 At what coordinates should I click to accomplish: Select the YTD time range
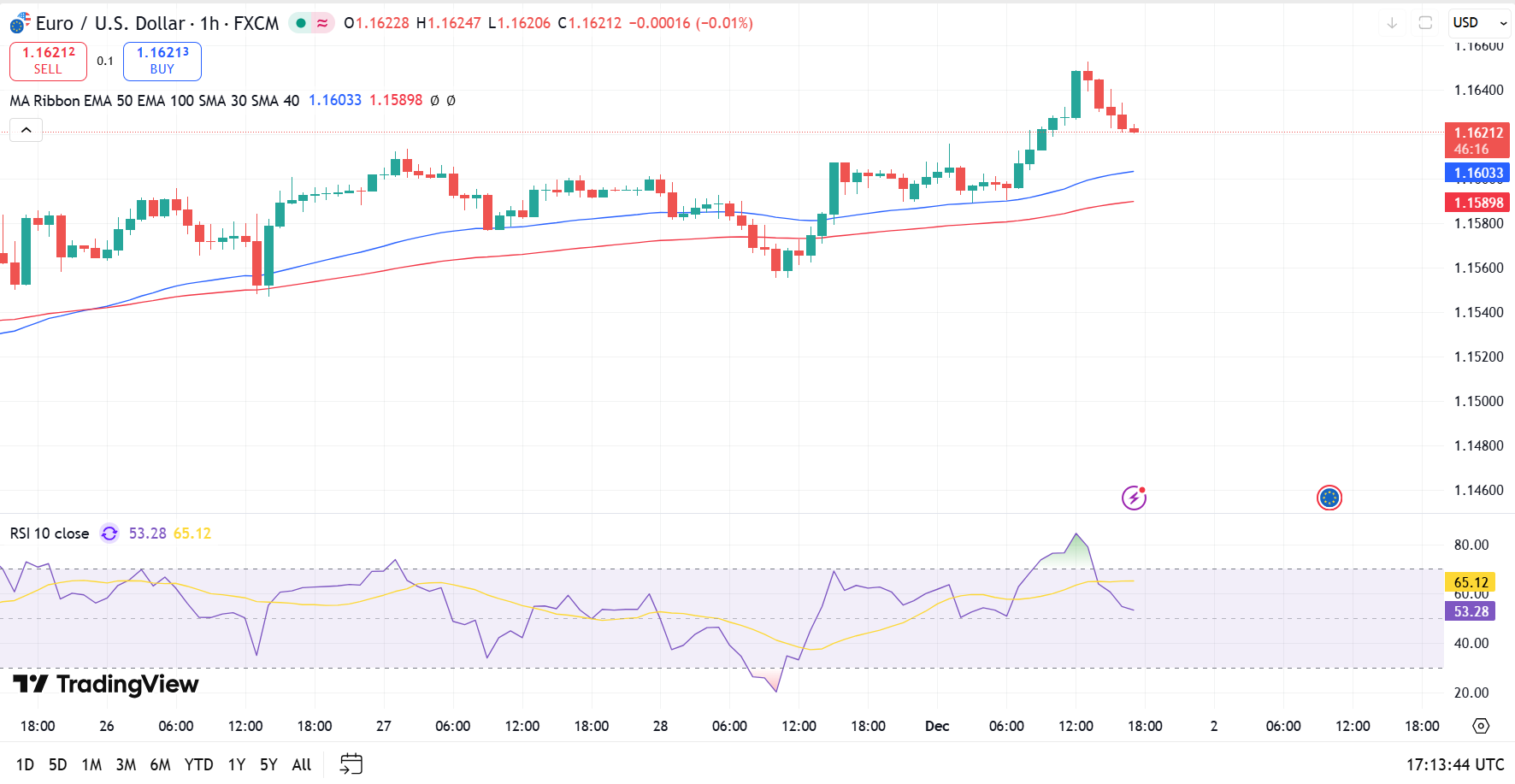(198, 764)
